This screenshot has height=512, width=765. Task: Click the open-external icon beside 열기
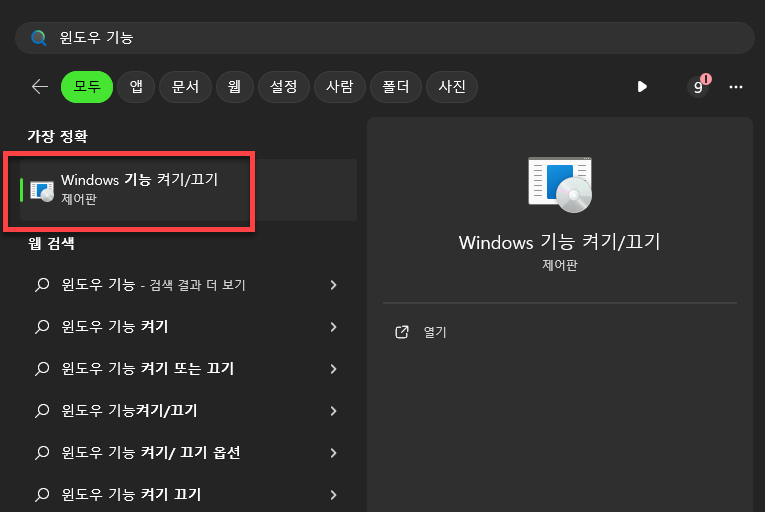pos(402,332)
